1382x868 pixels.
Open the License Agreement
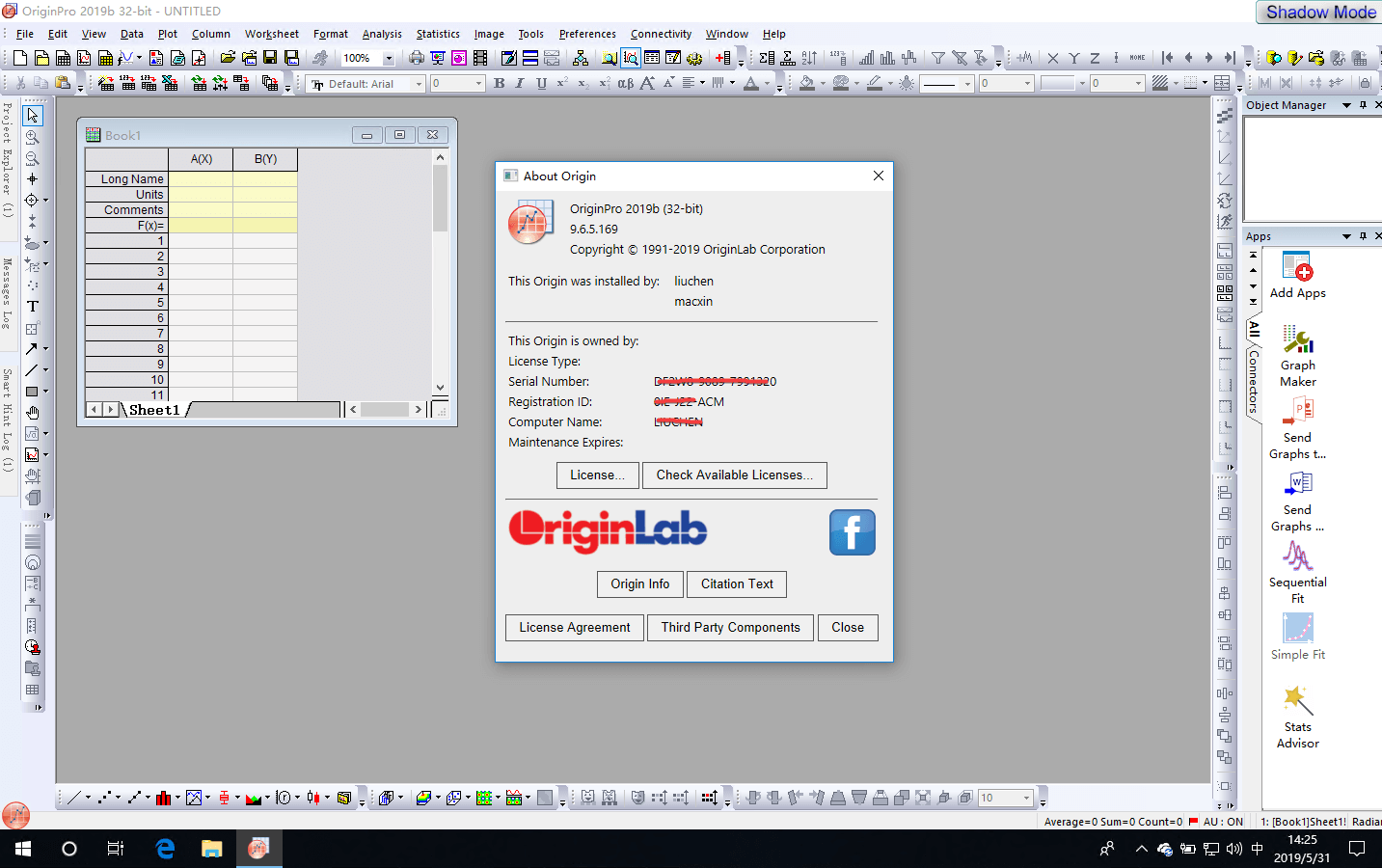(575, 628)
